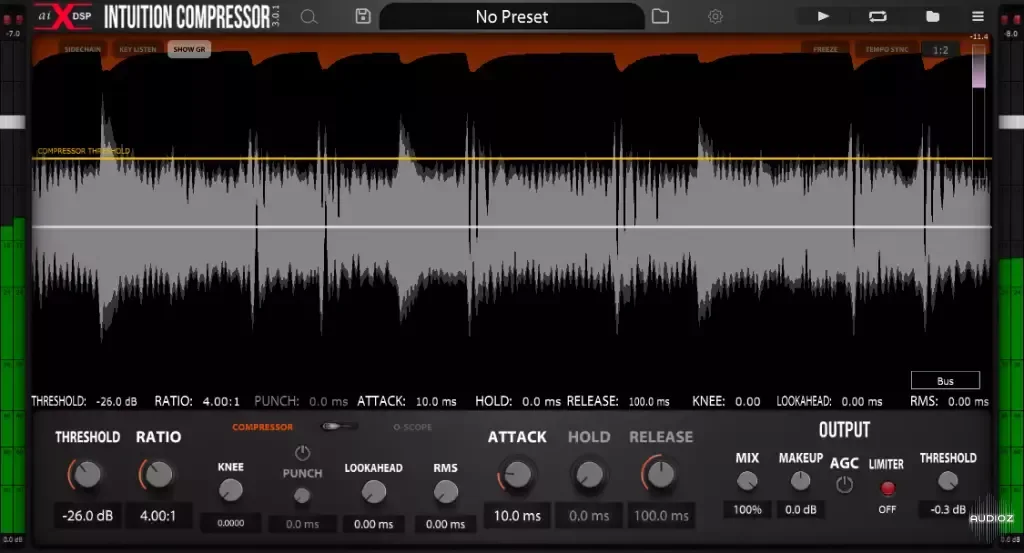Screen dimensions: 1024x553
Task: Toggle the SIDECHAIN button
Action: click(x=82, y=49)
